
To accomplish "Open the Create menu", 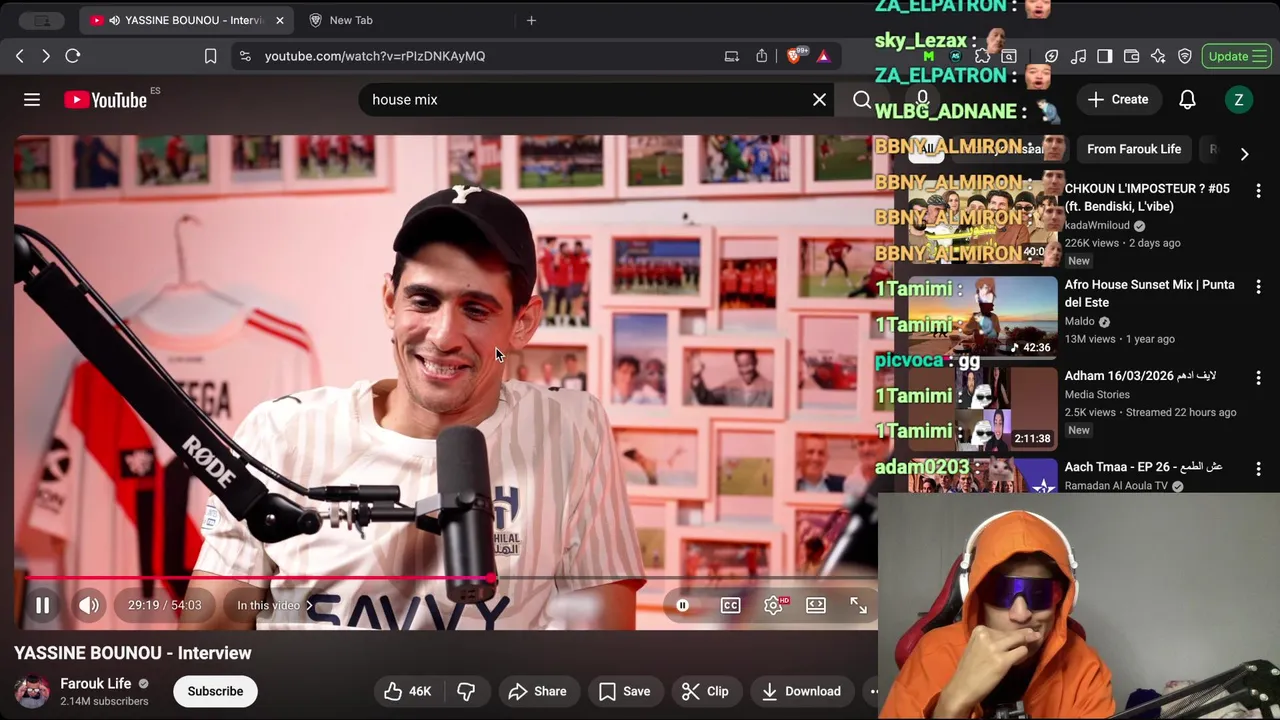I will coord(1118,99).
